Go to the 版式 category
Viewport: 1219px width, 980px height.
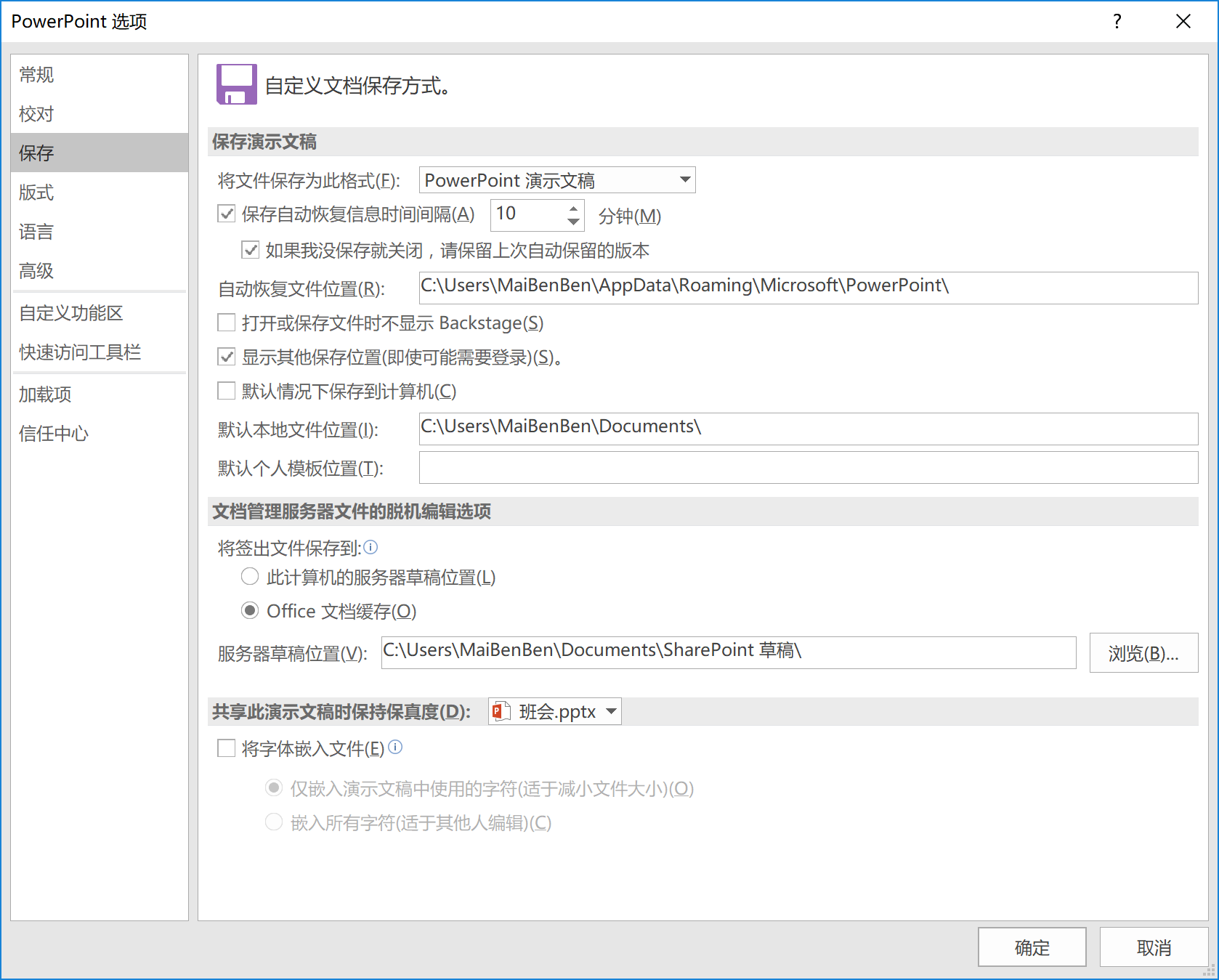[x=100, y=192]
